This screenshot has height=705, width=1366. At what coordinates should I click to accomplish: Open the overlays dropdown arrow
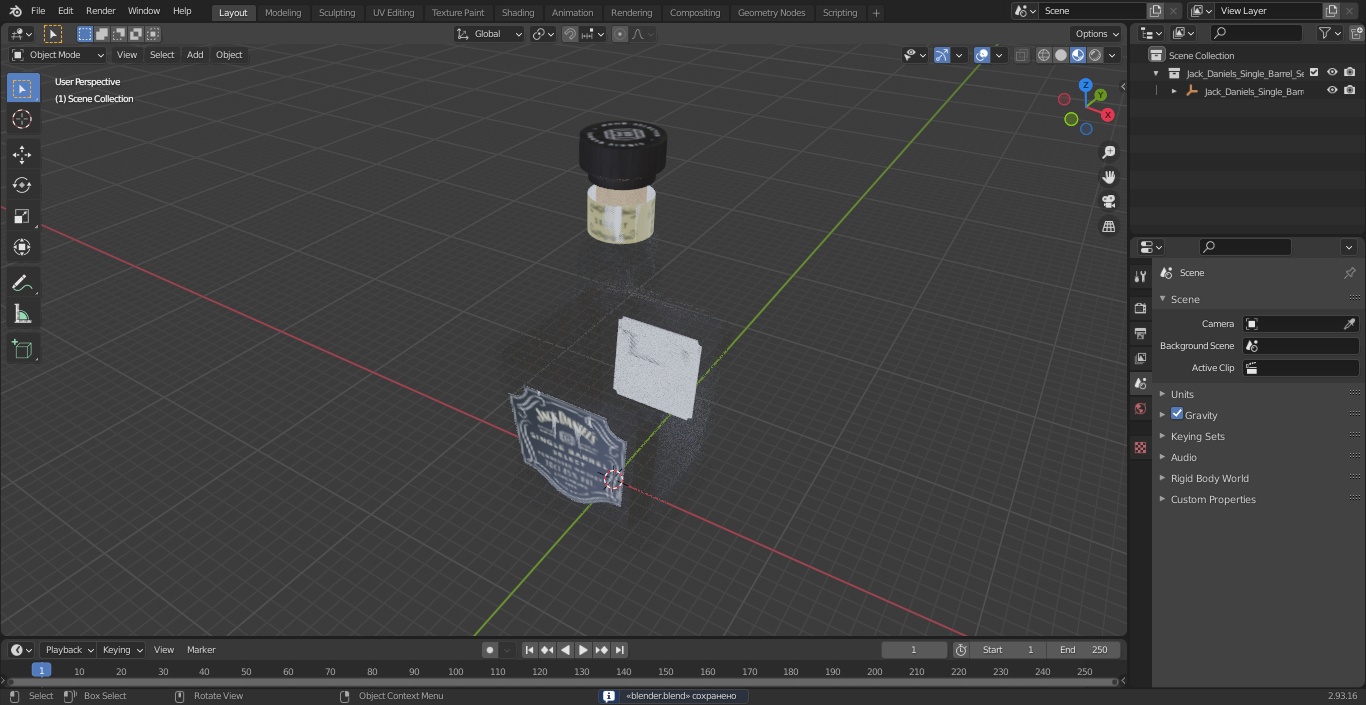(999, 55)
